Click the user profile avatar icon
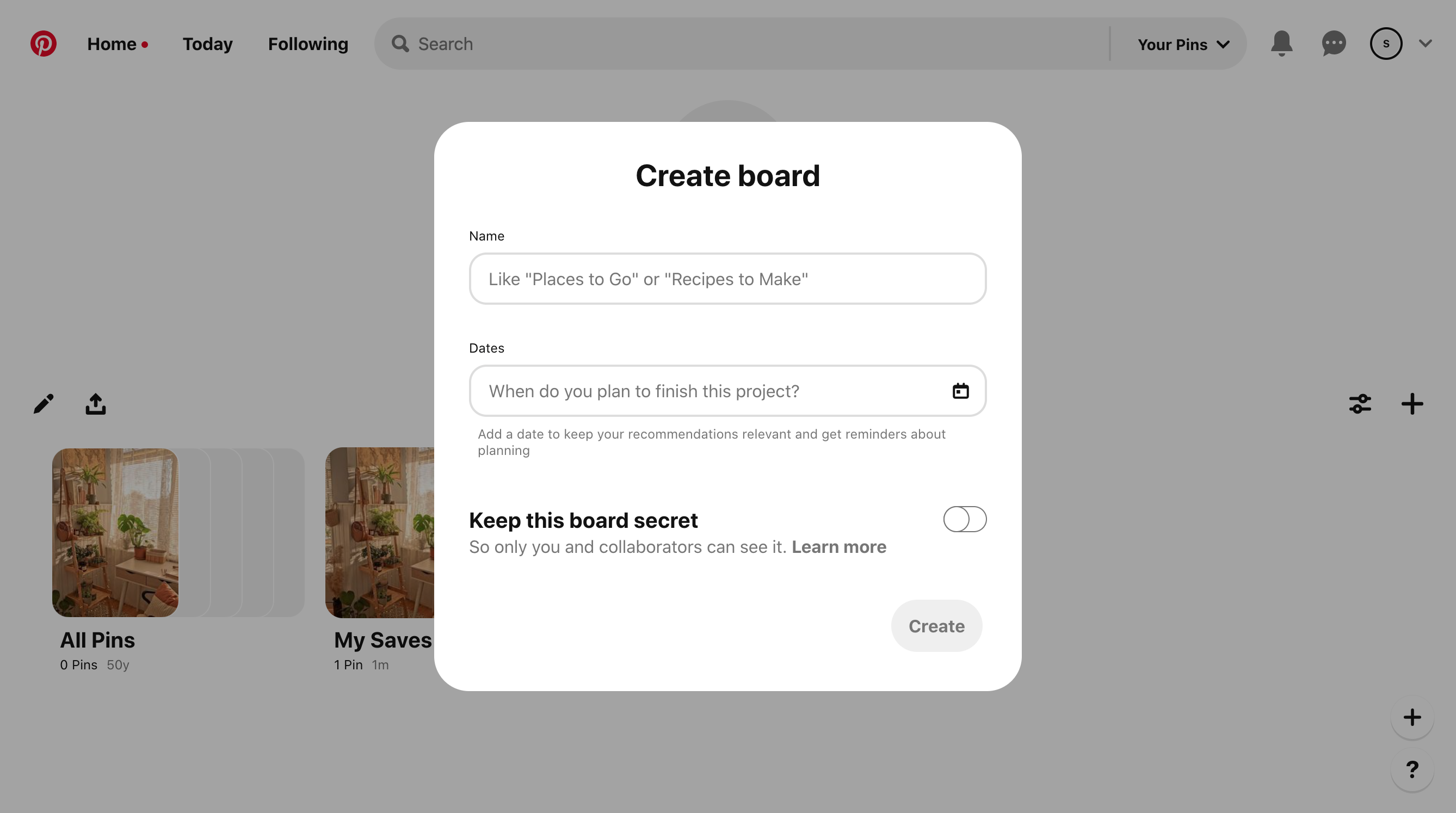1456x813 pixels. pos(1387,43)
